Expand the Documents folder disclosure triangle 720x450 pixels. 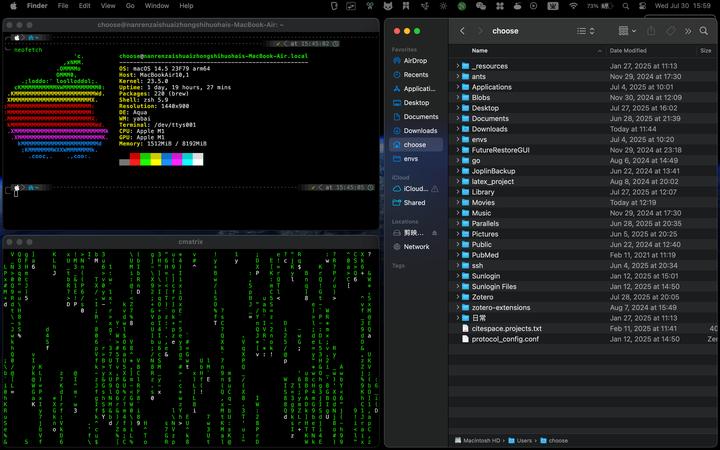coord(457,119)
